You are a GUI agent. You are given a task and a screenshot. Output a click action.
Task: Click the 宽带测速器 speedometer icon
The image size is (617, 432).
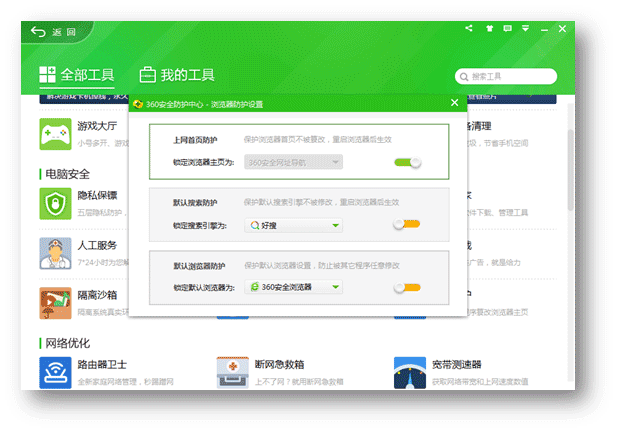tap(410, 372)
